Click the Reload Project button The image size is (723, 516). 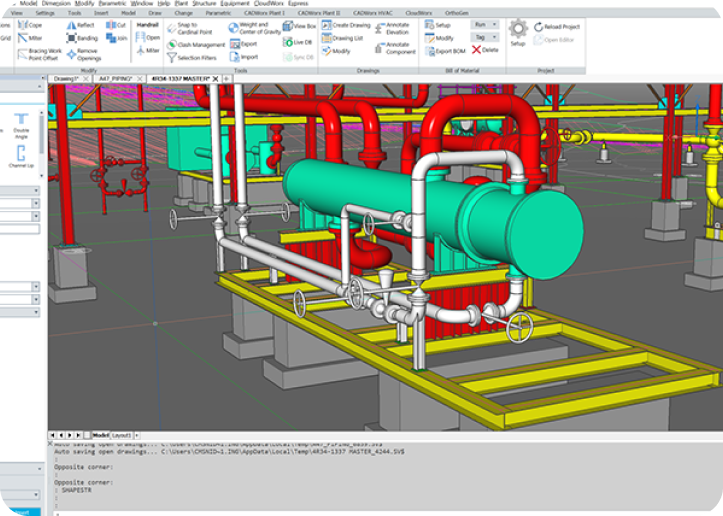[x=555, y=27]
